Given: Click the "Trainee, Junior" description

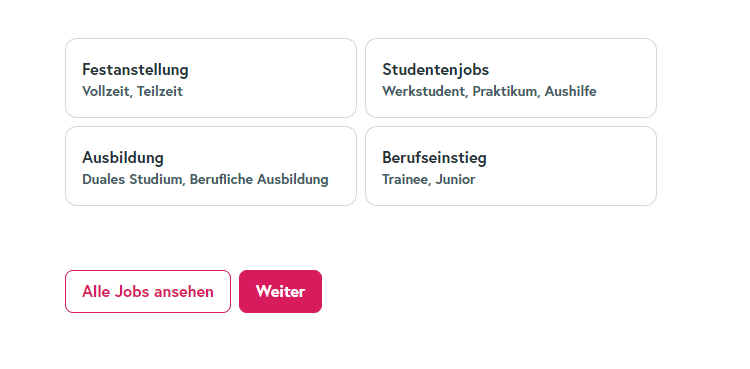Looking at the screenshot, I should [x=429, y=179].
